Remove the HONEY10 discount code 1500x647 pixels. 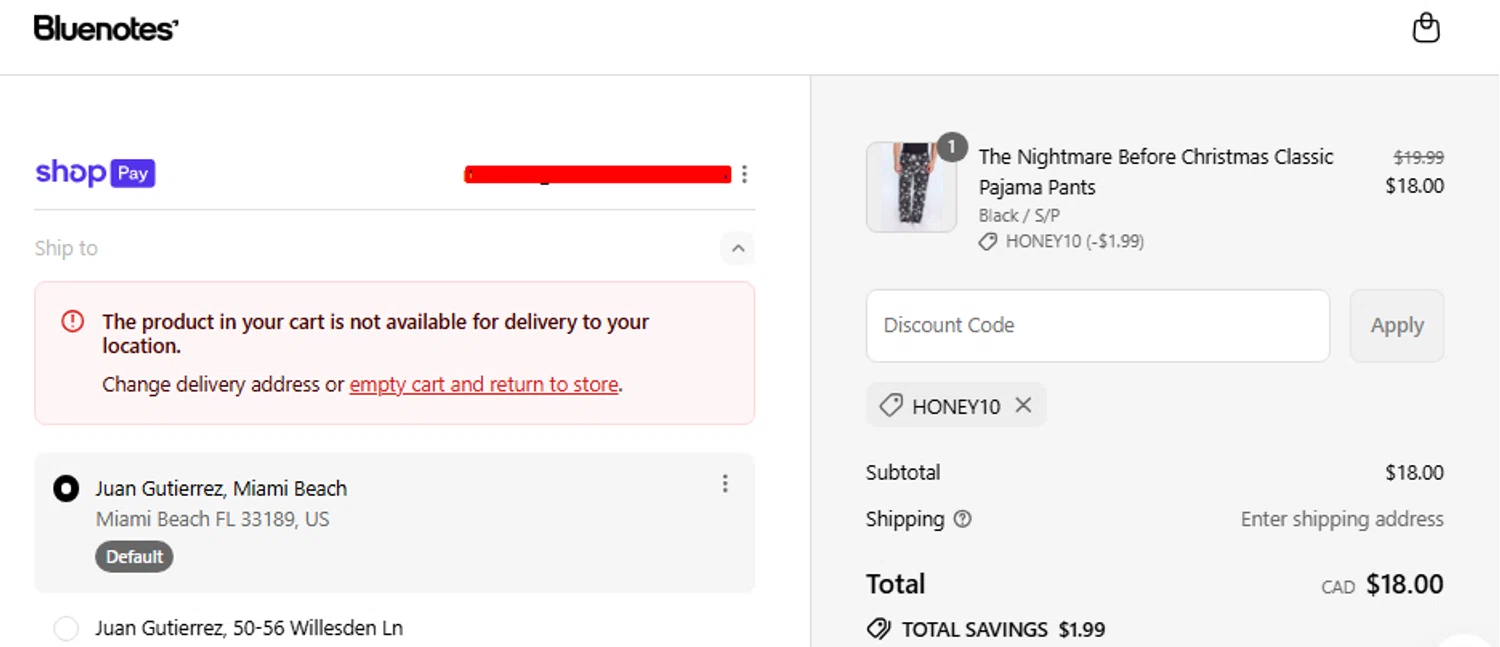click(x=1023, y=405)
